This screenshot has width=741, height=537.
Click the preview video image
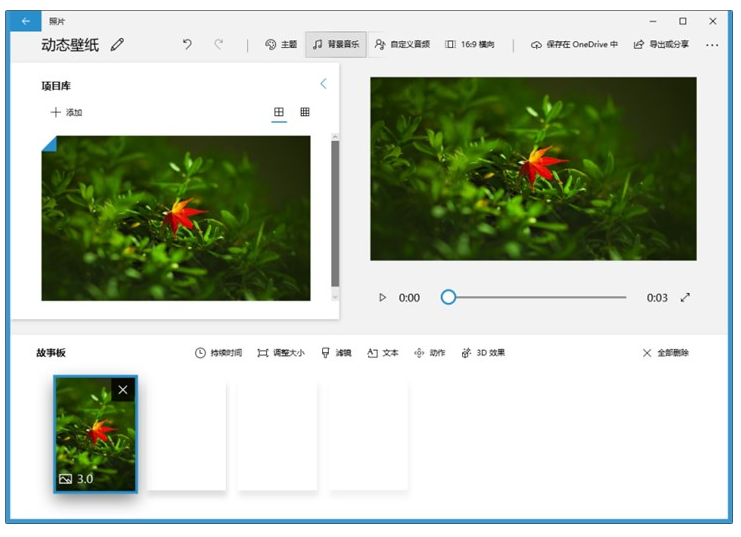[x=533, y=169]
